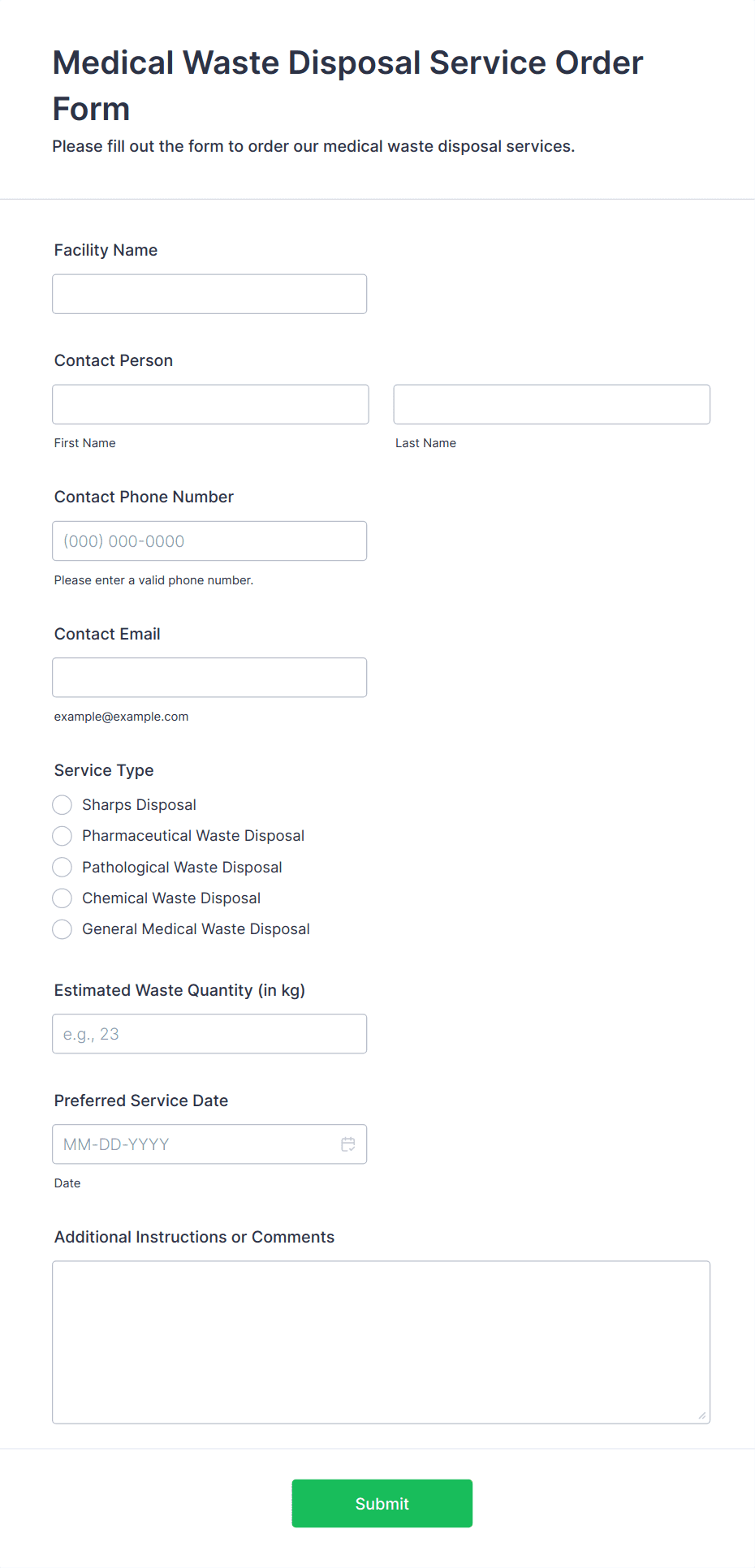The height and width of the screenshot is (1568, 755).
Task: Click the Facility Name label
Action: coord(106,250)
